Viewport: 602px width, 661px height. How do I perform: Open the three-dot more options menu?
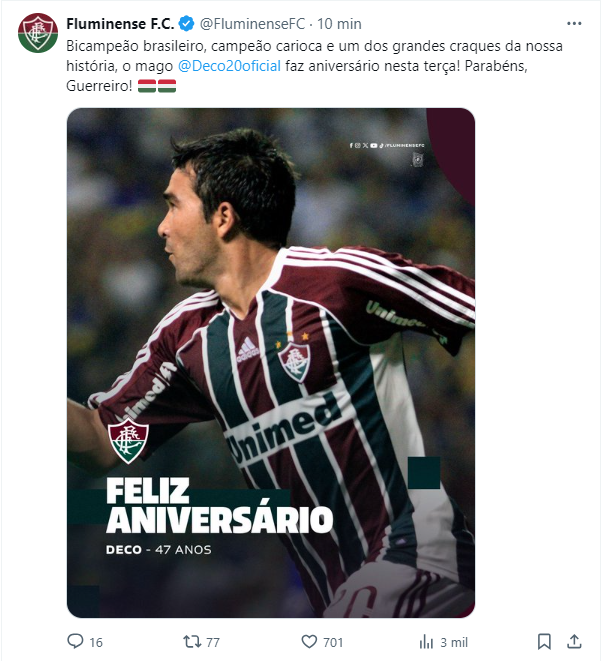574,24
